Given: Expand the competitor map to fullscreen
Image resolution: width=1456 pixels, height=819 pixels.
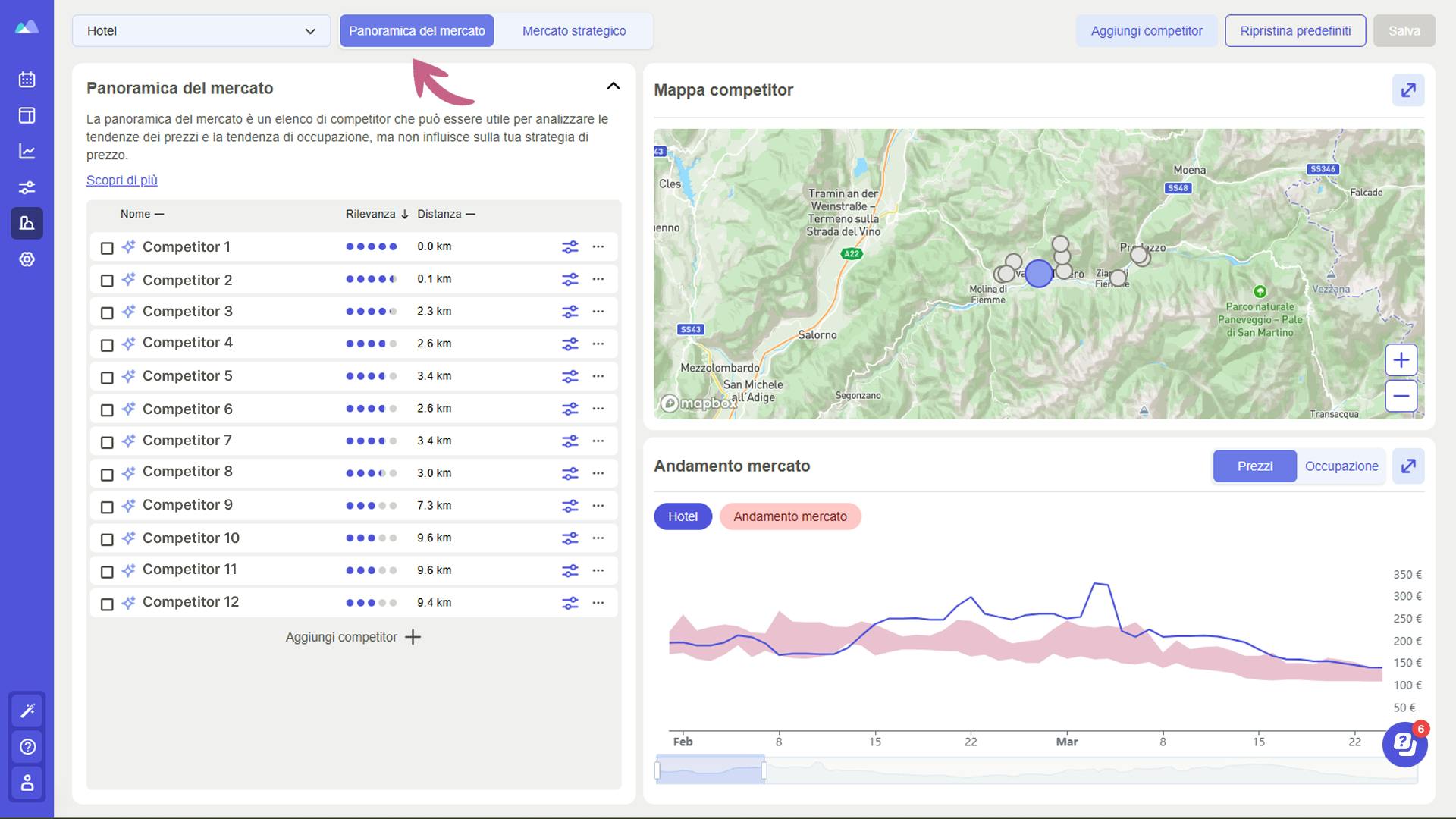Looking at the screenshot, I should 1407,90.
